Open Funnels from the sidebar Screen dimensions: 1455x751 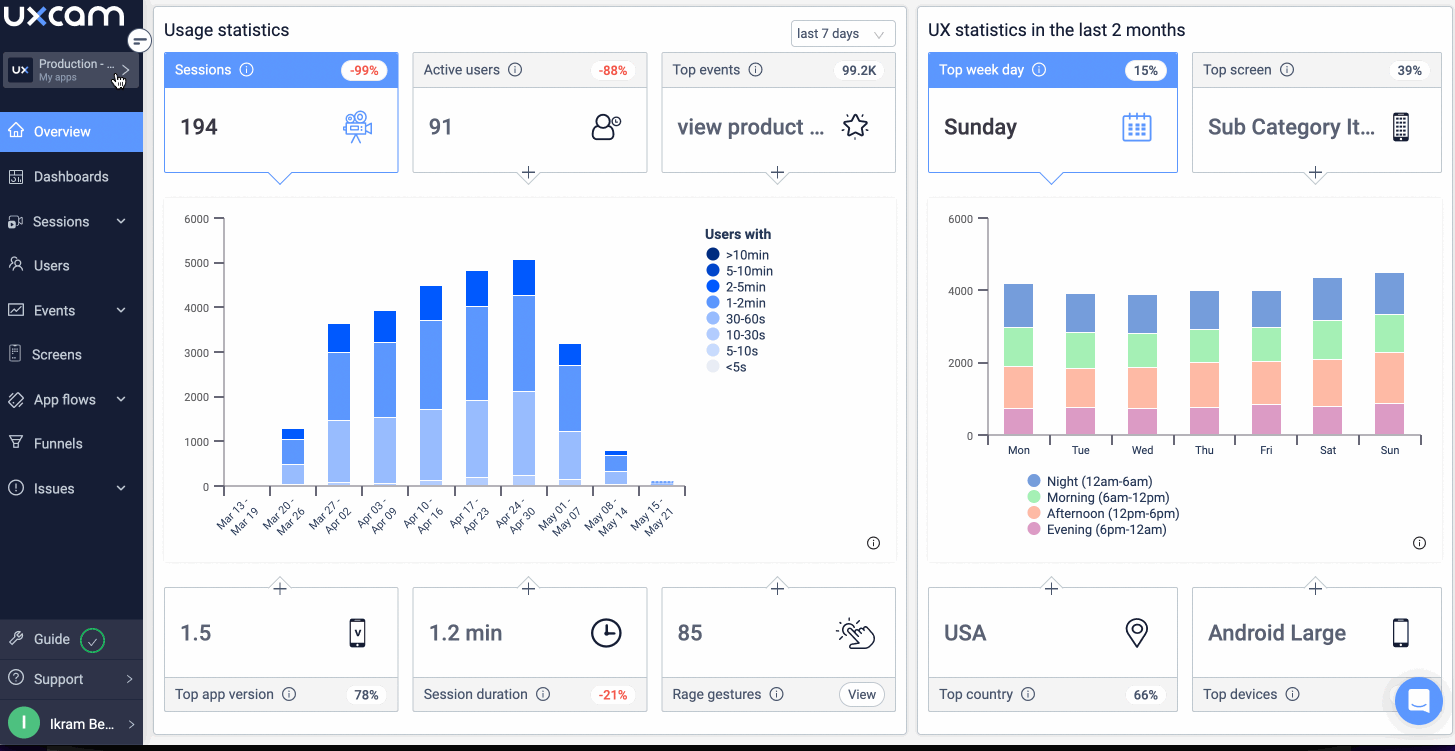(58, 444)
